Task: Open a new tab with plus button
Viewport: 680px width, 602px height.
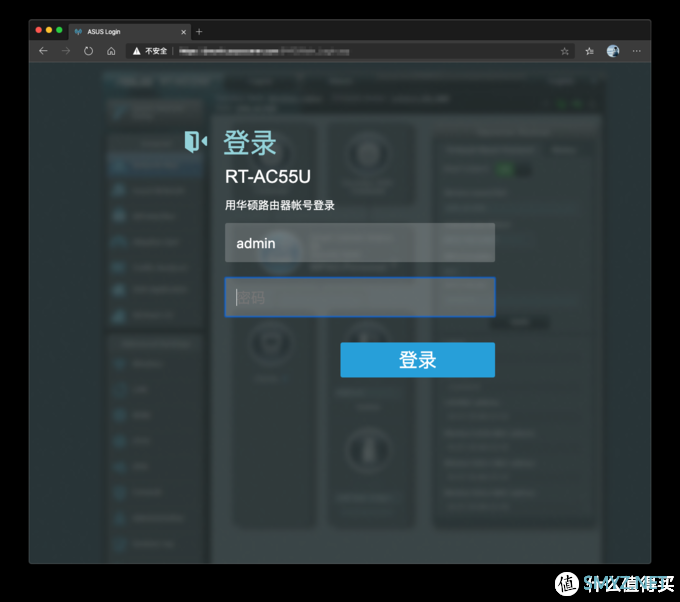Action: (x=199, y=32)
